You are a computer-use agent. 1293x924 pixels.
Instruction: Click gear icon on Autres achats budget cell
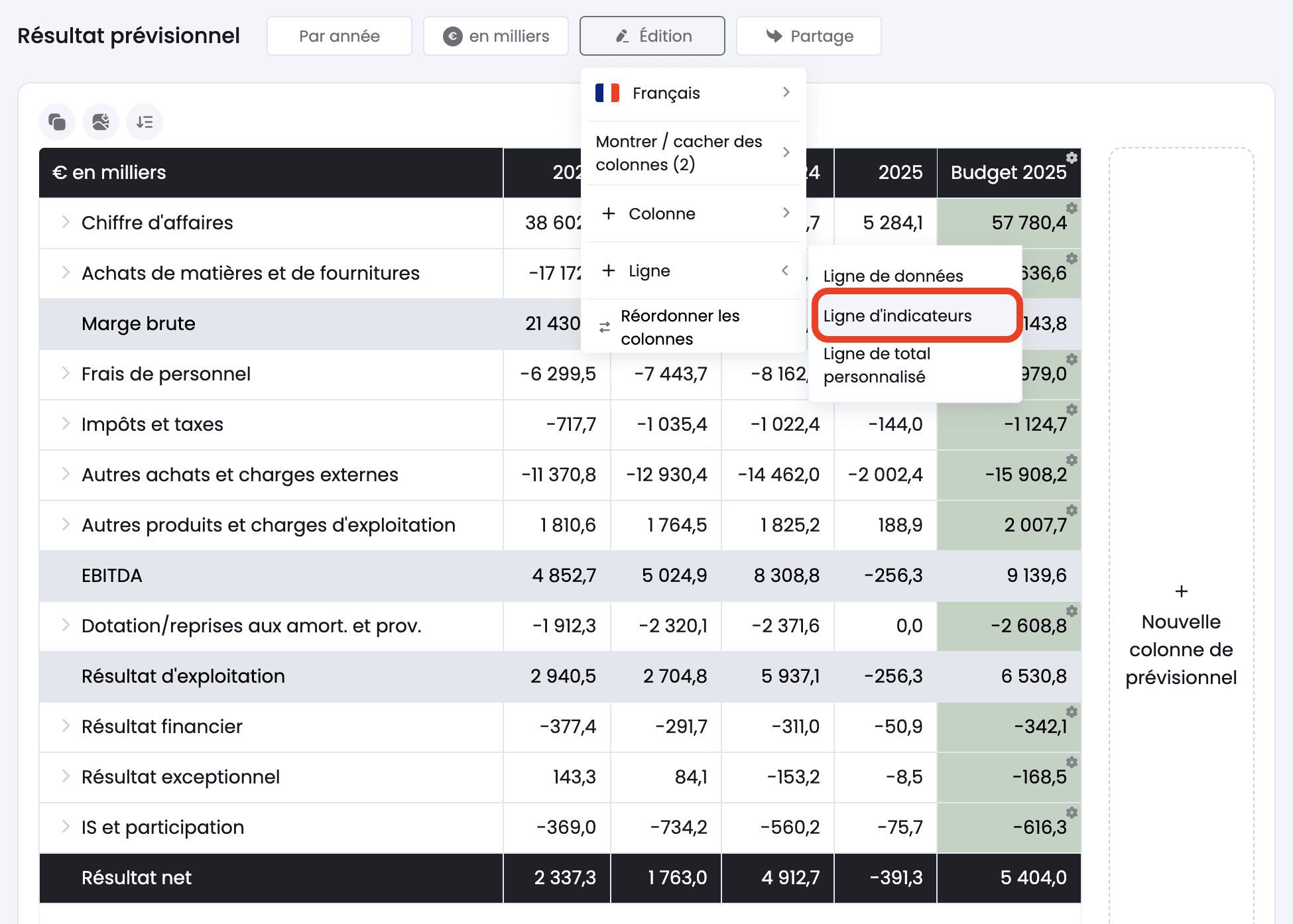[1072, 460]
